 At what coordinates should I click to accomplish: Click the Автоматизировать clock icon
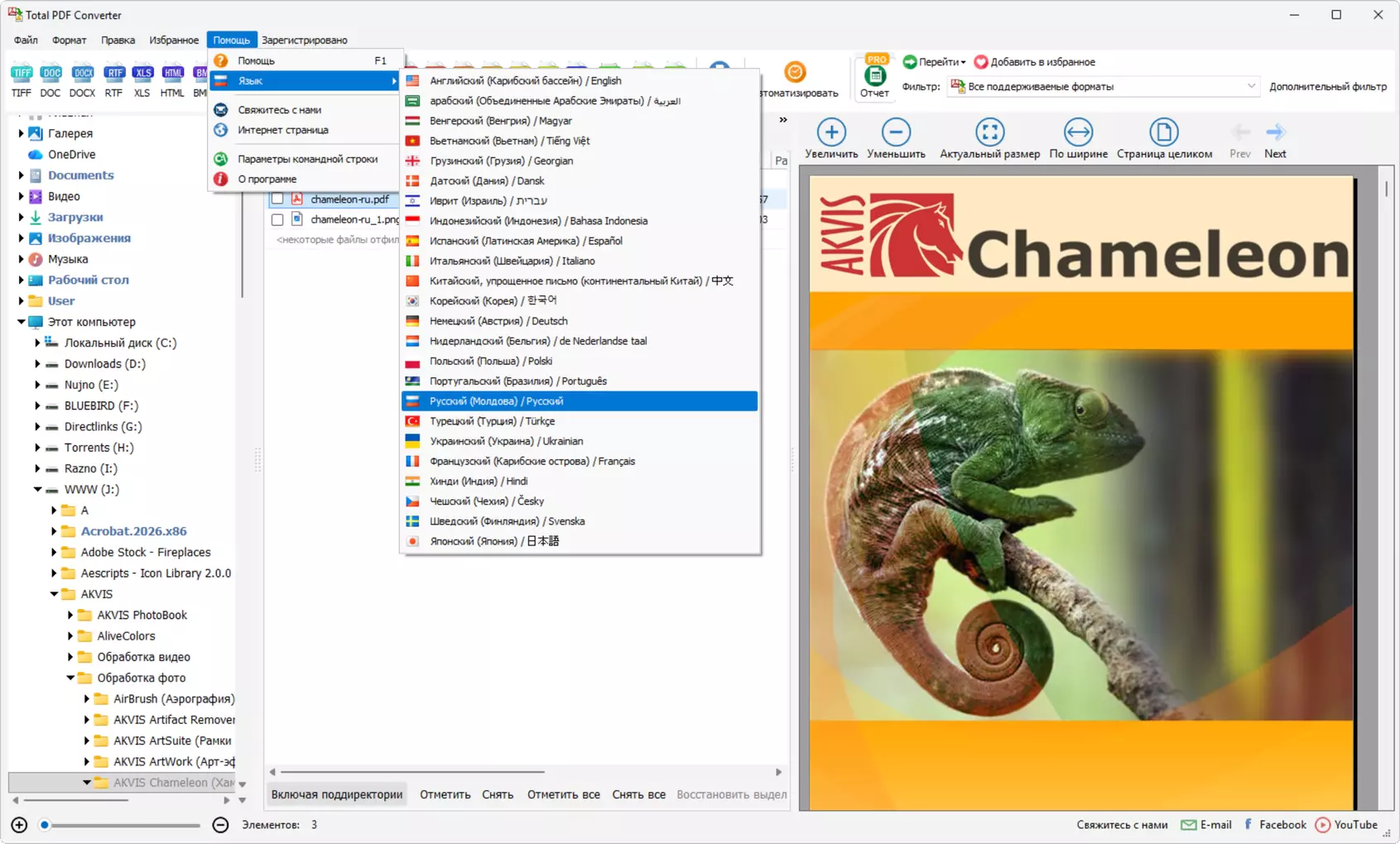(795, 72)
